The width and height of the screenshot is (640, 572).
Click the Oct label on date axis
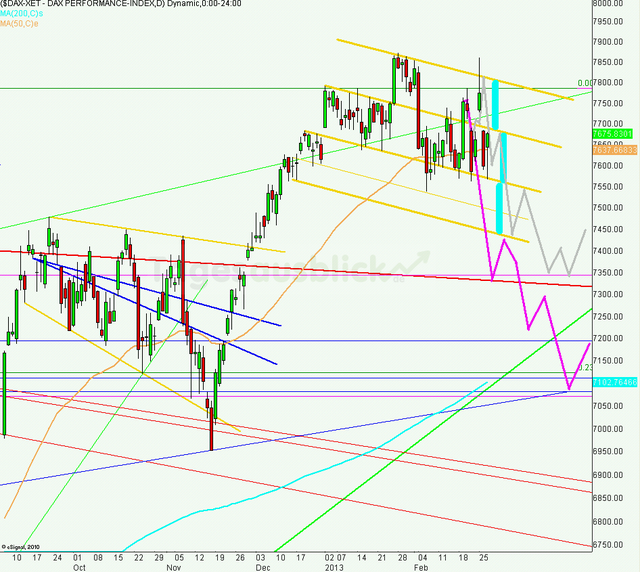tap(78, 565)
